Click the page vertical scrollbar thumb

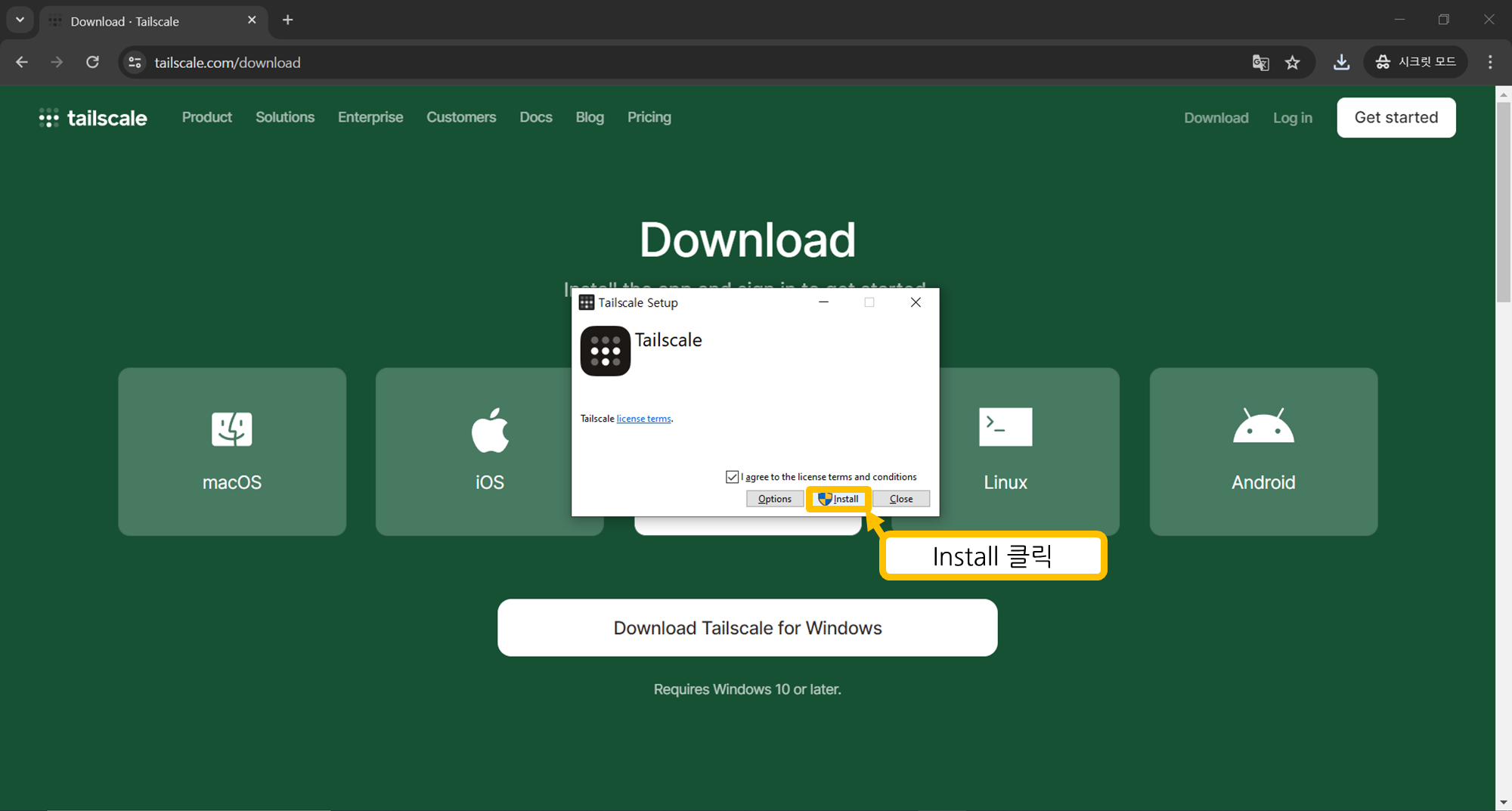pyautogui.click(x=1504, y=203)
